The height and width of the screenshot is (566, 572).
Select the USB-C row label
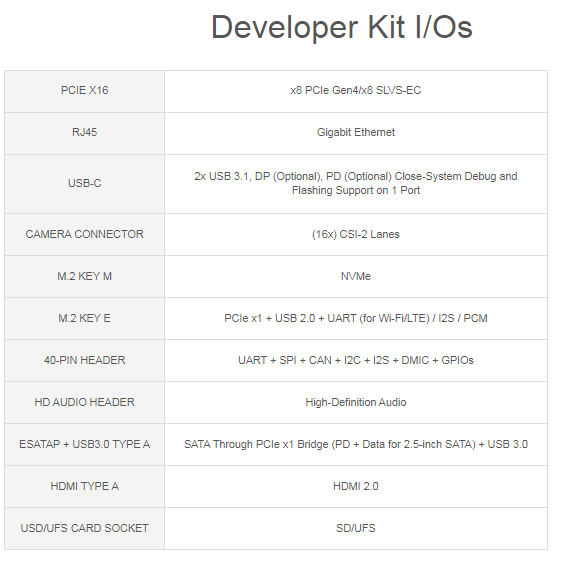pyautogui.click(x=85, y=183)
